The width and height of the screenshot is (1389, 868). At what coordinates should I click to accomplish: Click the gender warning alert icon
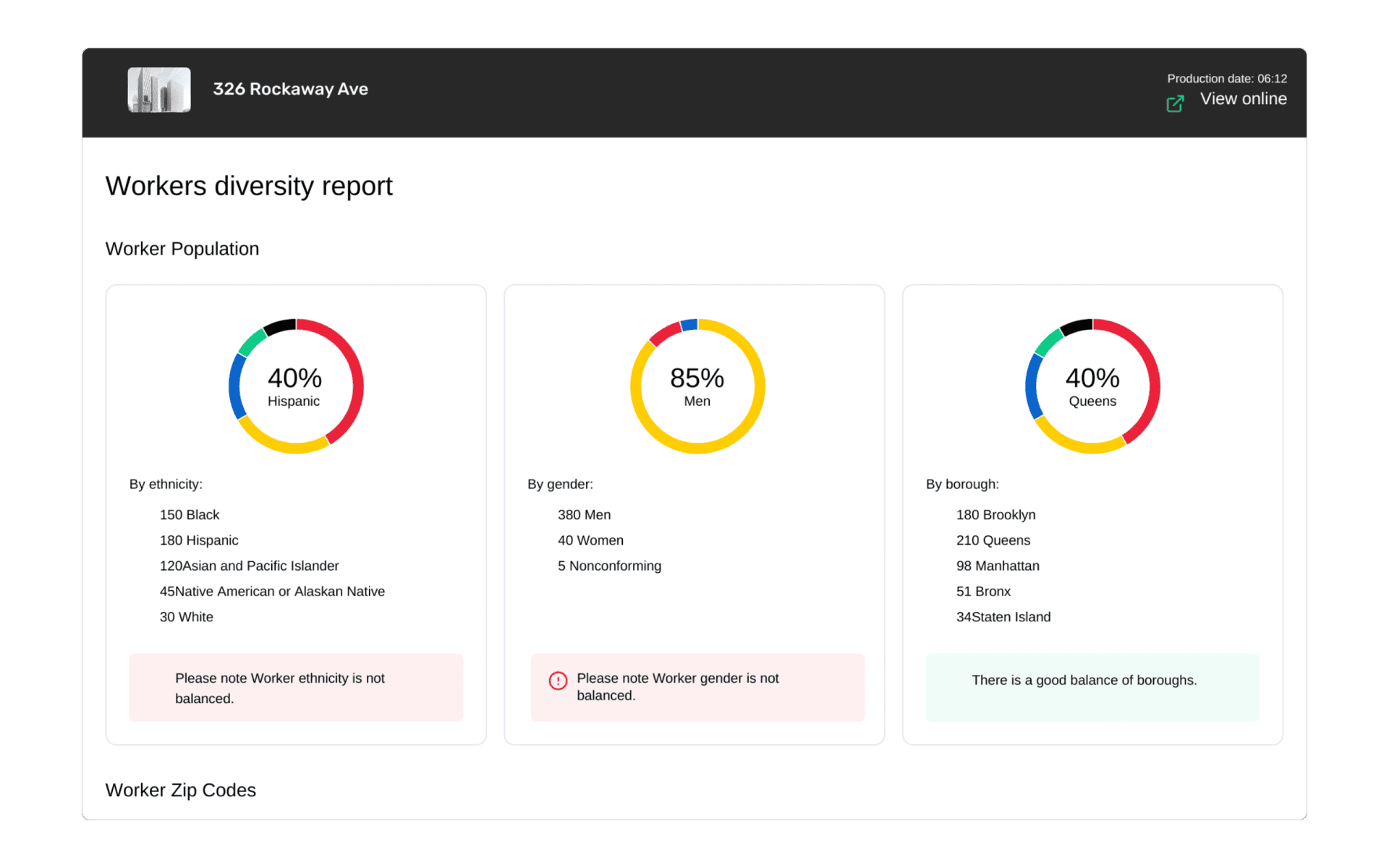558,681
